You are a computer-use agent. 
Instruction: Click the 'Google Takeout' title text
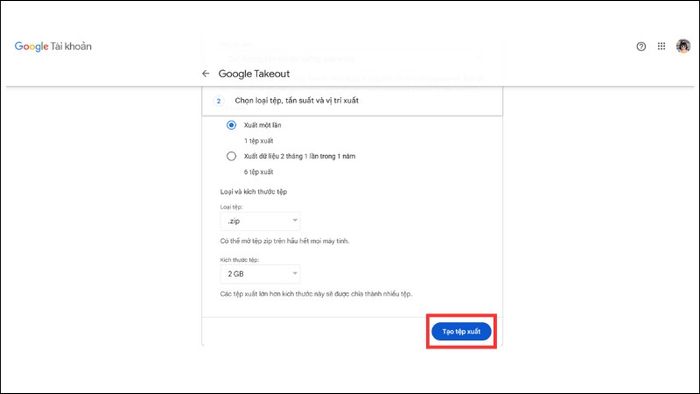pos(254,74)
